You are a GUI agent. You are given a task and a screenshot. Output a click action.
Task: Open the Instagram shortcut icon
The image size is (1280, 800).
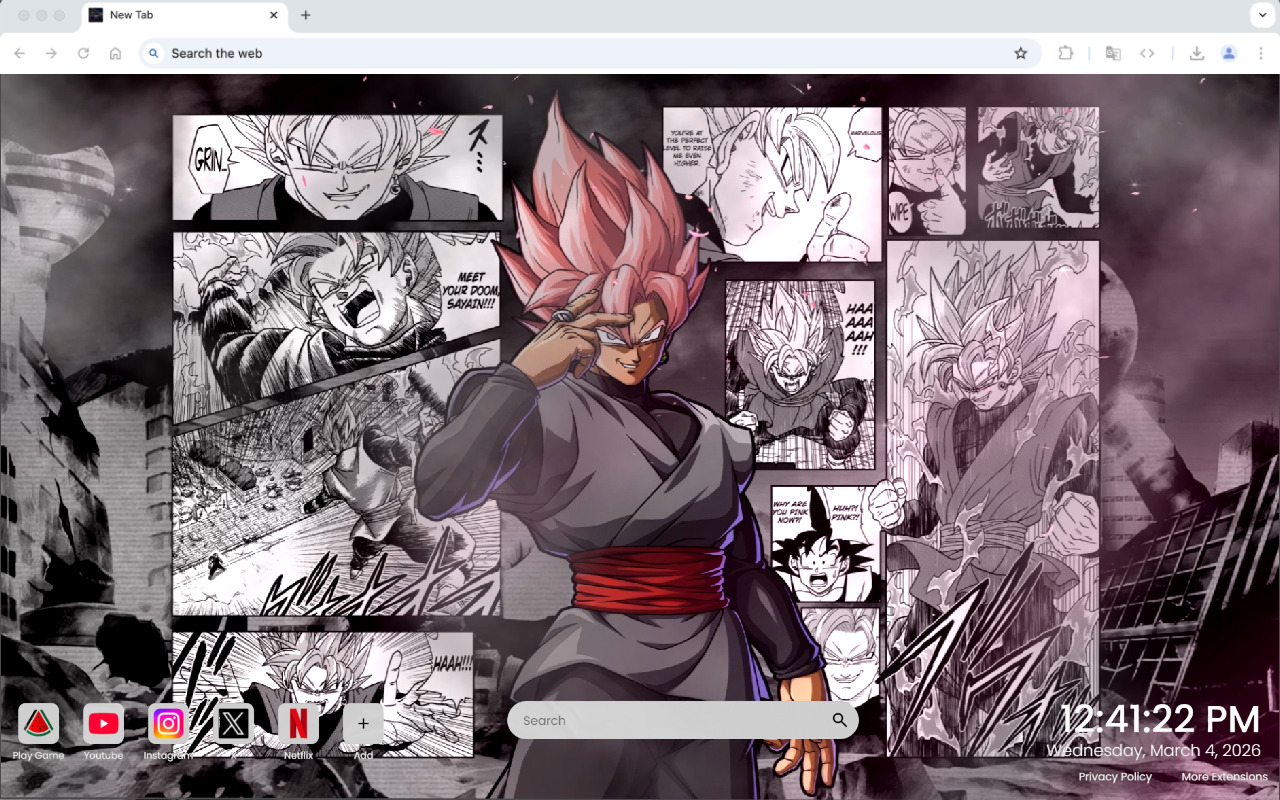[x=168, y=723]
